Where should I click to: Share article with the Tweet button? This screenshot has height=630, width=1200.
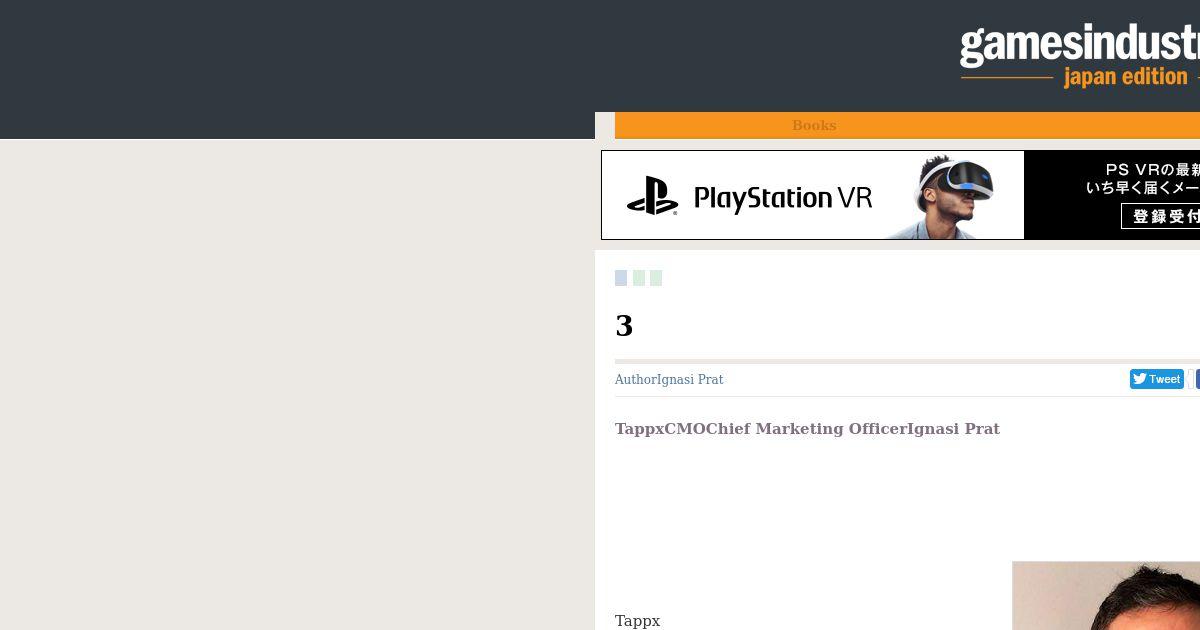(x=1157, y=379)
